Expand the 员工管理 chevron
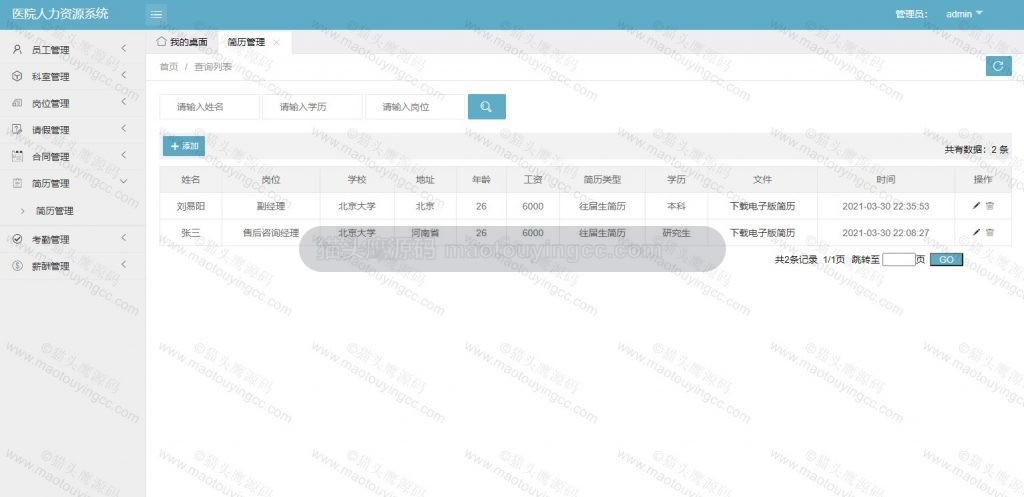1024x497 pixels. tap(123, 48)
